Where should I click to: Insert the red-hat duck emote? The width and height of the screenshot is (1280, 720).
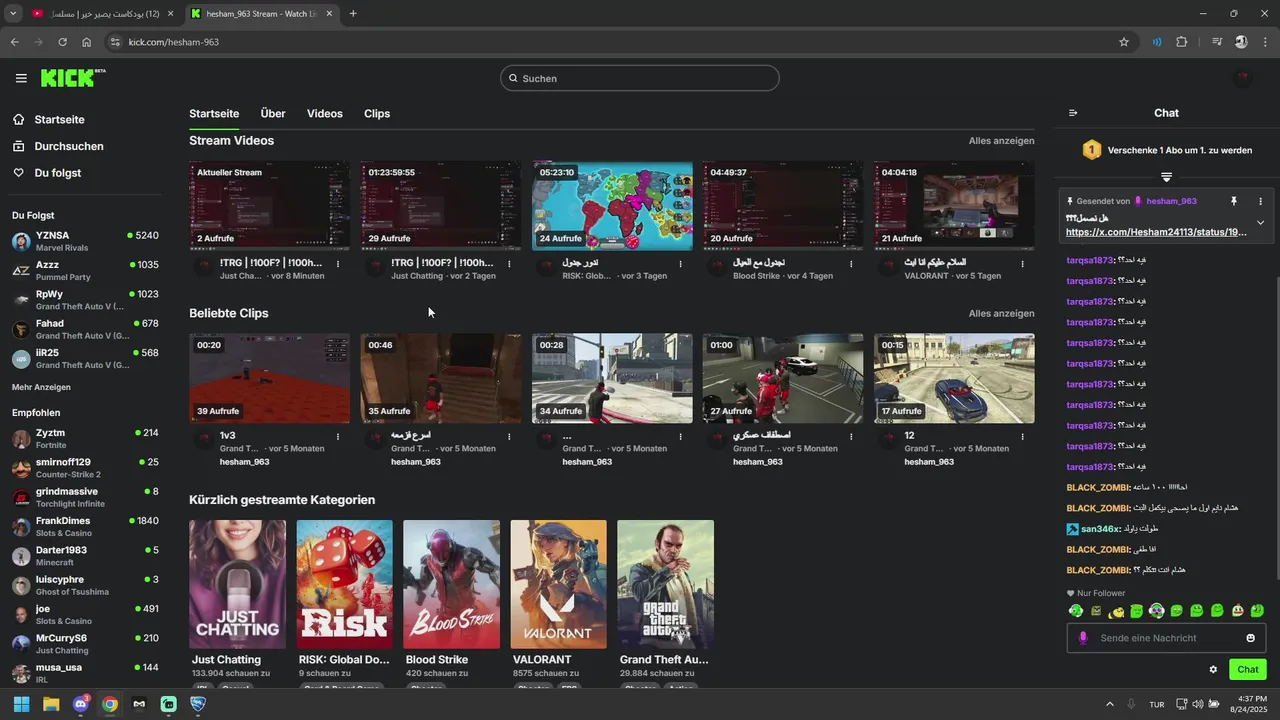pyautogui.click(x=1237, y=611)
